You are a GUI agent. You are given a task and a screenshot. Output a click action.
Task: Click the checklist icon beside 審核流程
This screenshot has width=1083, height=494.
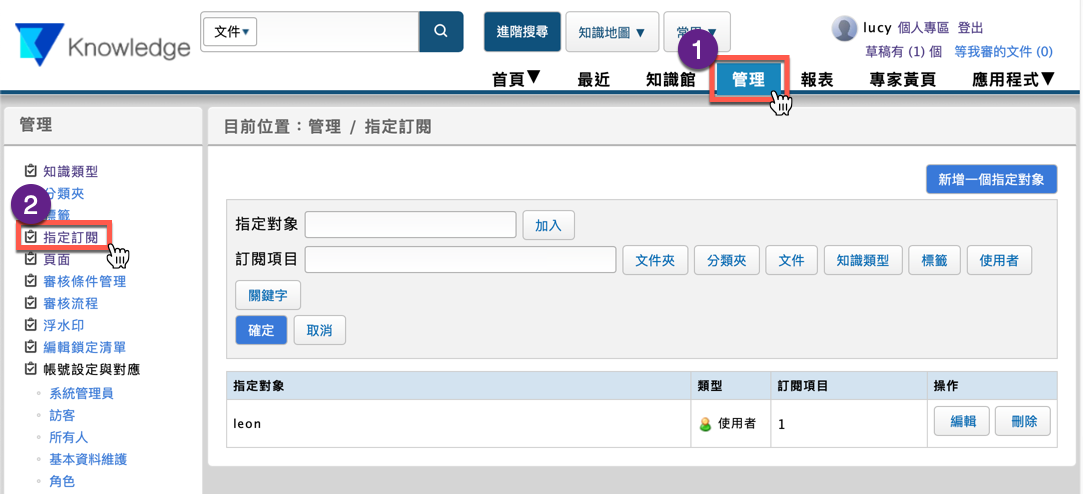click(31, 303)
